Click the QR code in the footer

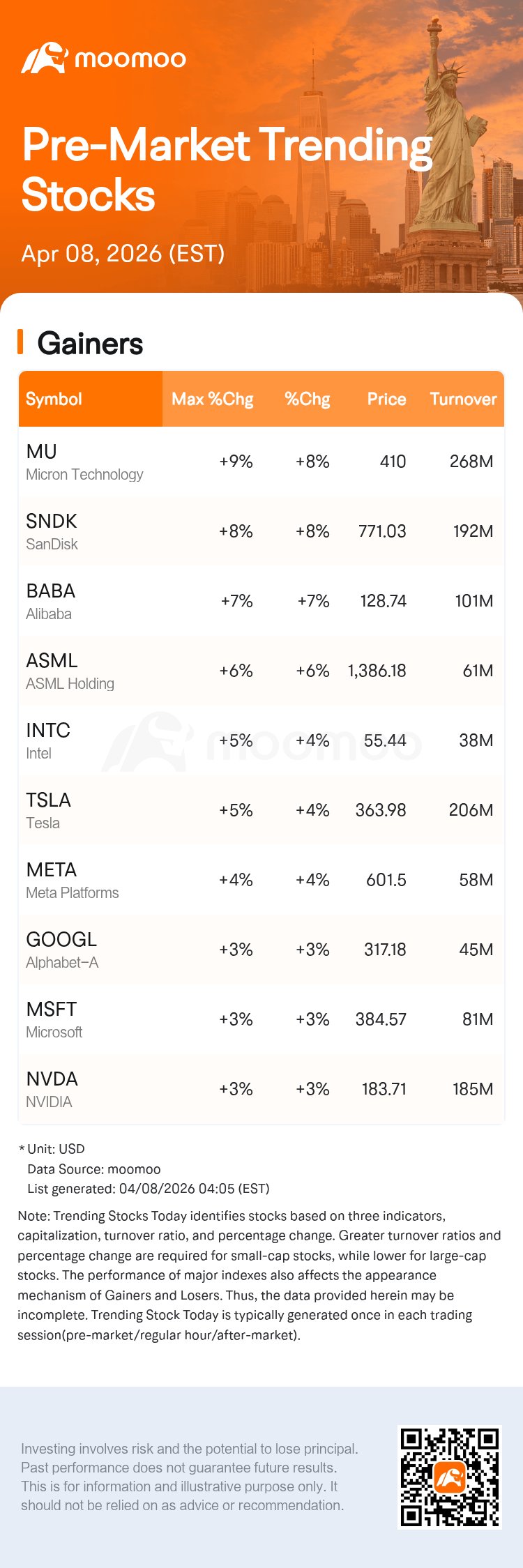coord(449,1477)
